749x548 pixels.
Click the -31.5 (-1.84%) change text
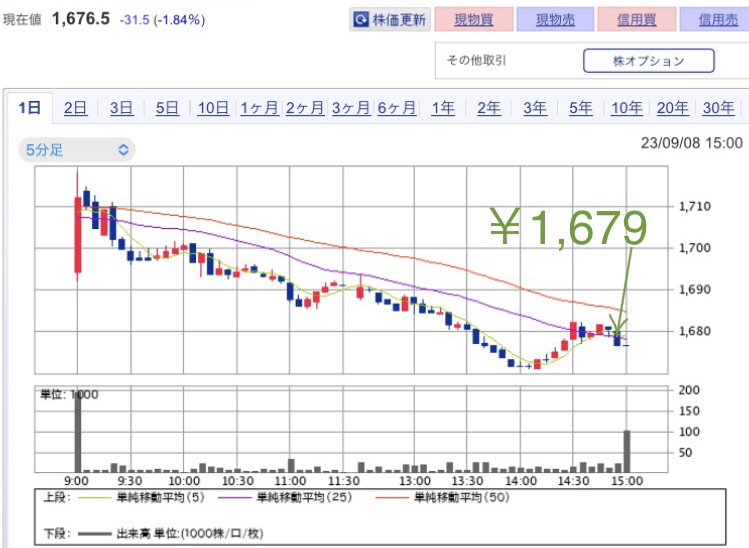click(x=162, y=20)
